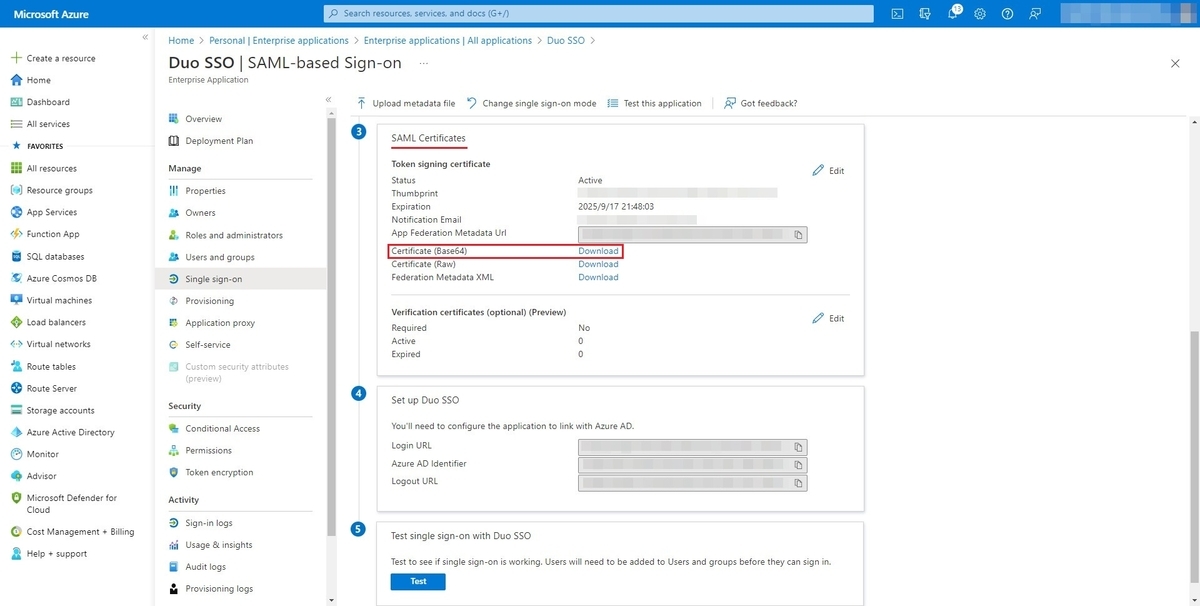Open the Feedback icon in top bar
The width and height of the screenshot is (1200, 606).
(x=1034, y=14)
